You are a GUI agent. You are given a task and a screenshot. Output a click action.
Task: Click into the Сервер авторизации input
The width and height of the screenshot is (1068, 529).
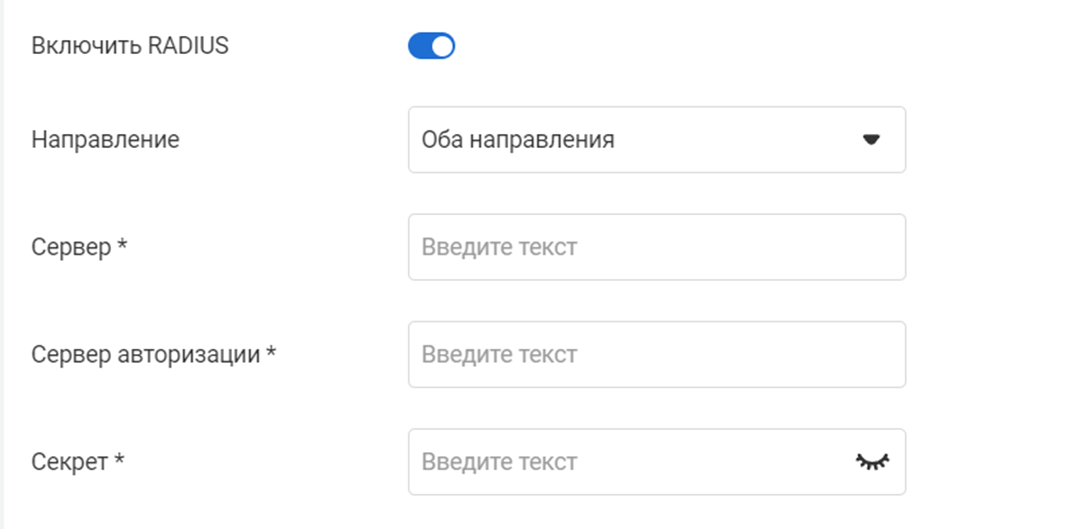coord(656,354)
